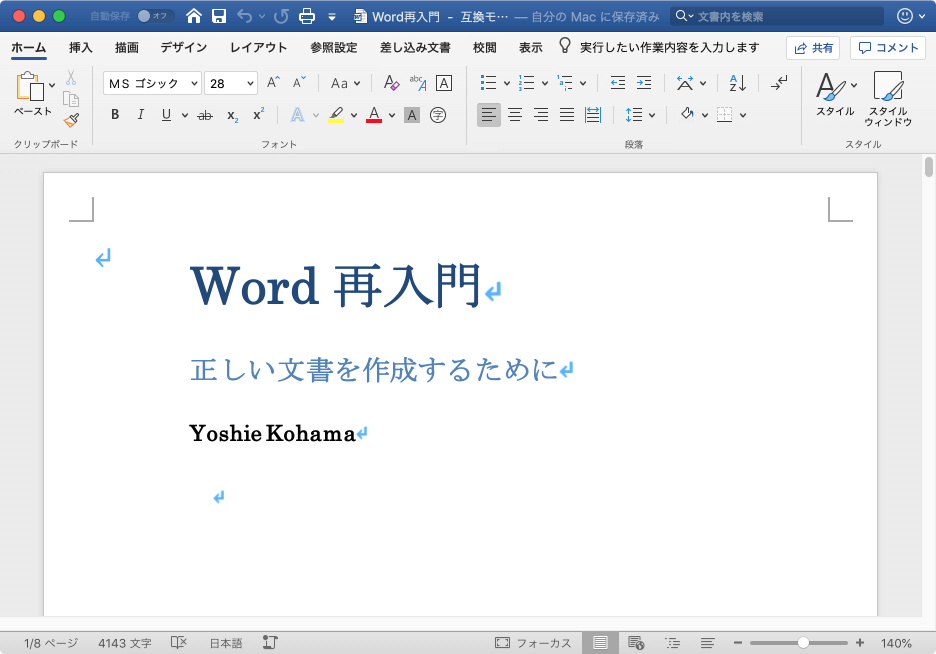Click the Print icon in title bar
The image size is (936, 654).
308,16
